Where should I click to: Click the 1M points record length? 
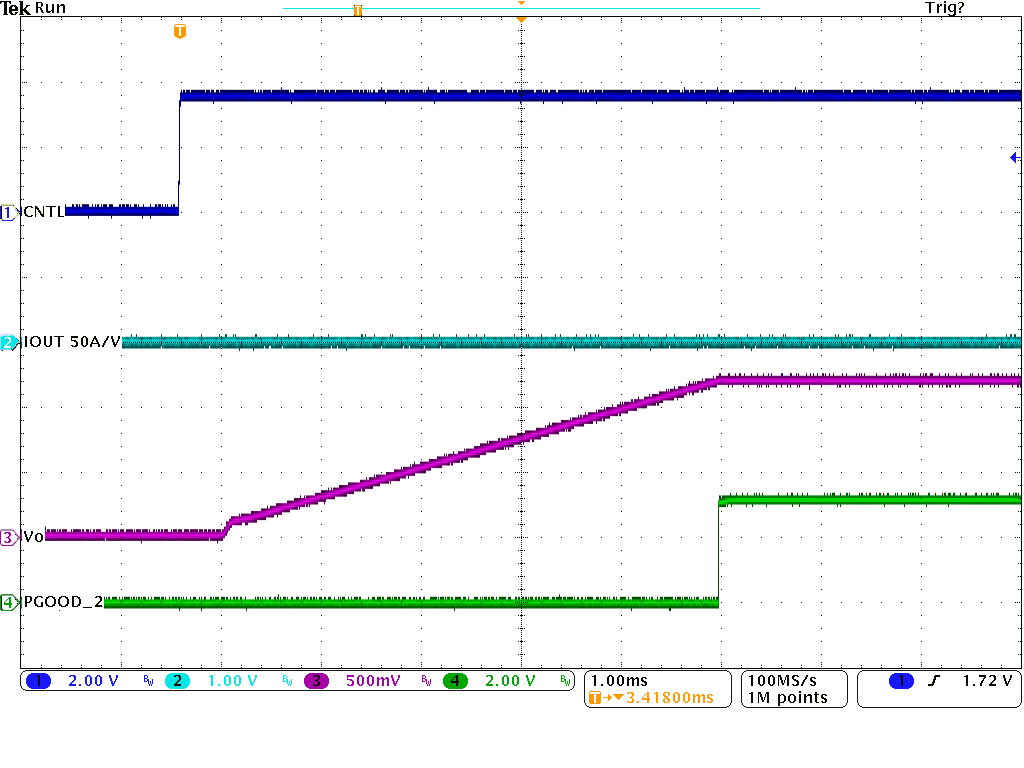click(787, 698)
